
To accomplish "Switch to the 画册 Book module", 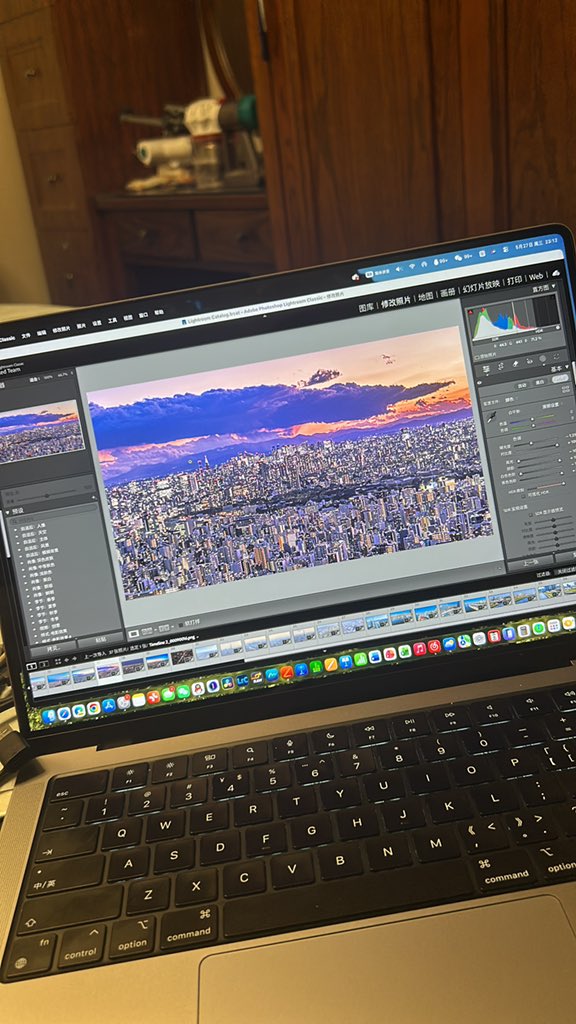I will coord(447,293).
